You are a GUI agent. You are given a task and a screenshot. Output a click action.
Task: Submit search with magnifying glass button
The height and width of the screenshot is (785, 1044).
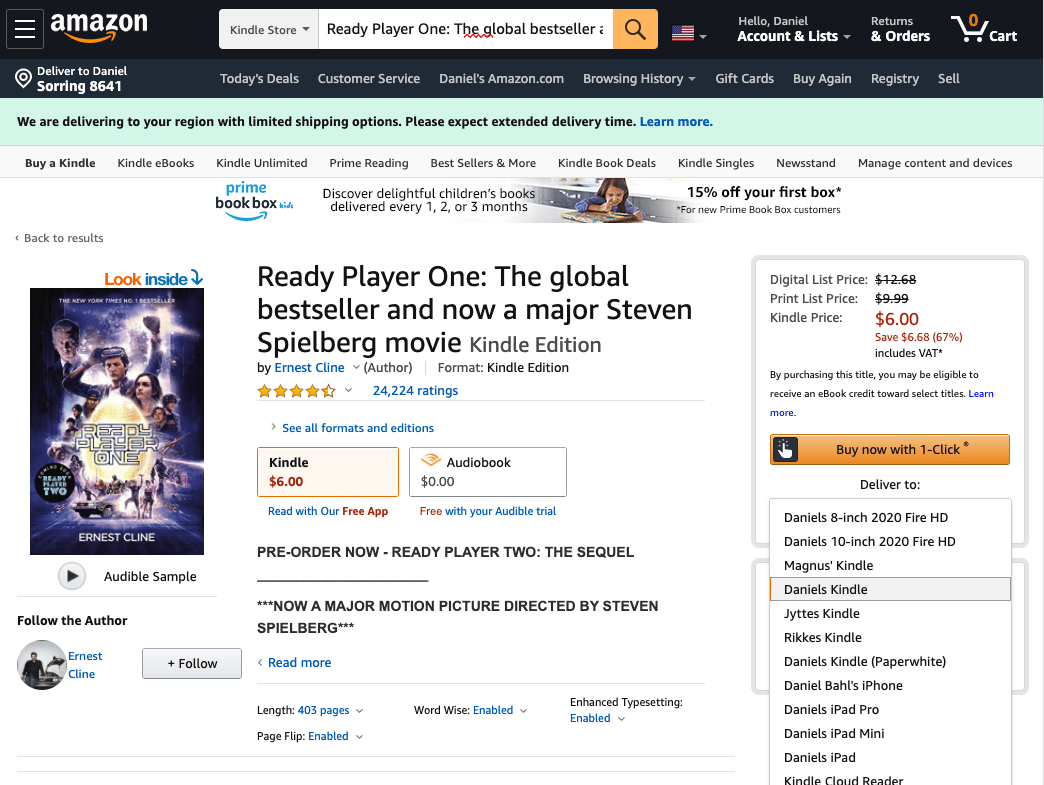pyautogui.click(x=635, y=29)
